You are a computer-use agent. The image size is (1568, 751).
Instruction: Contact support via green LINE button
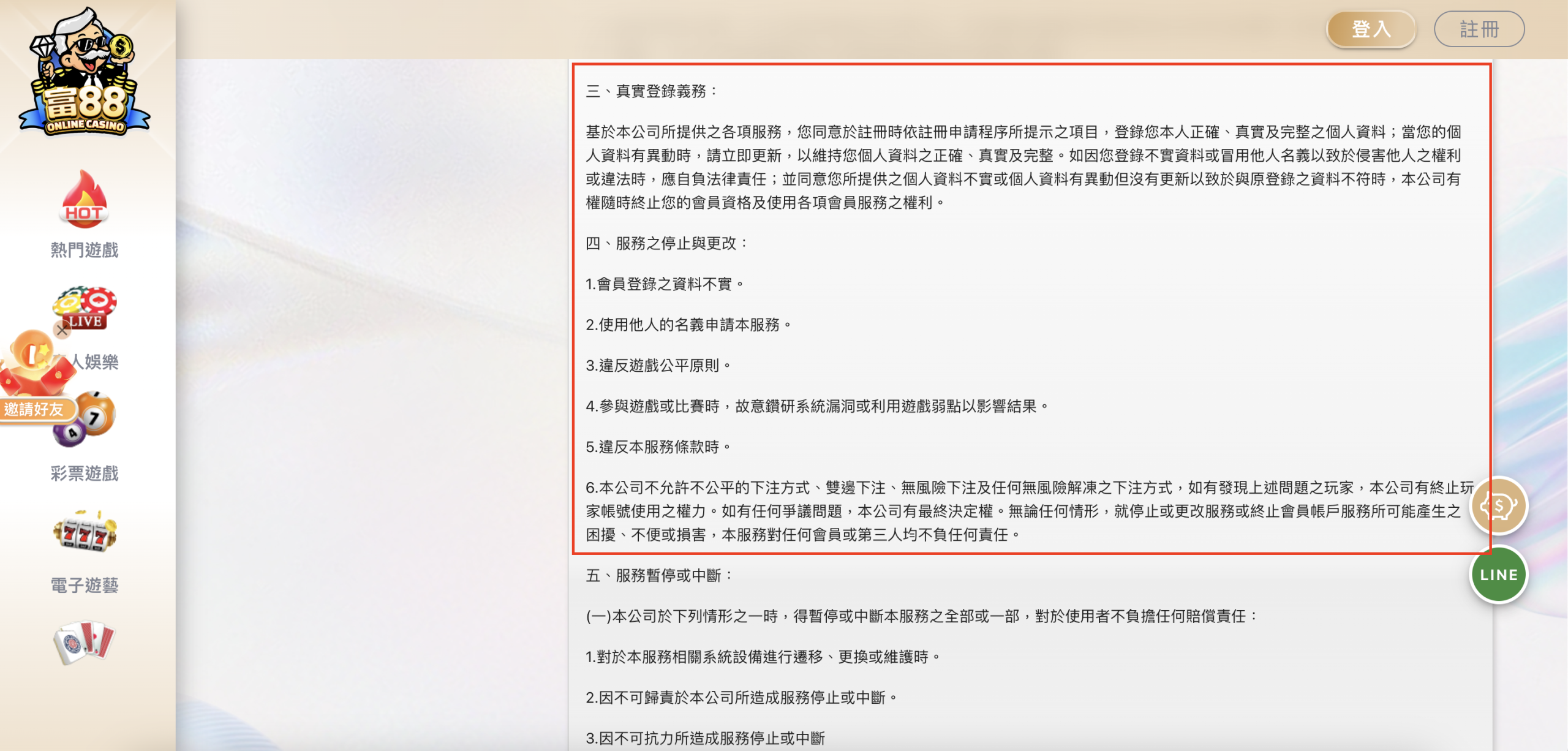pyautogui.click(x=1498, y=575)
